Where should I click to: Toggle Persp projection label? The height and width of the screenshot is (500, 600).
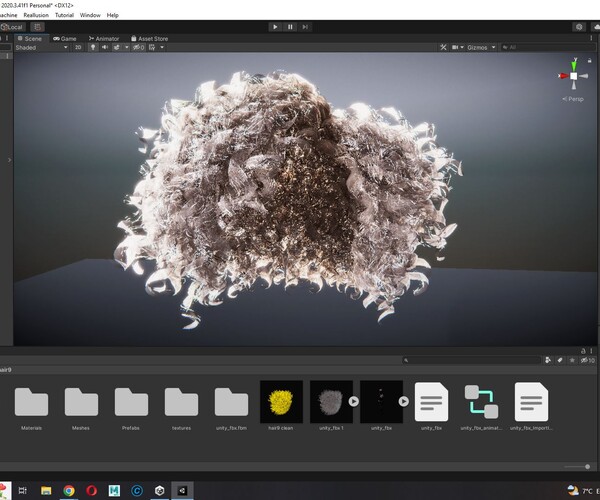point(573,99)
